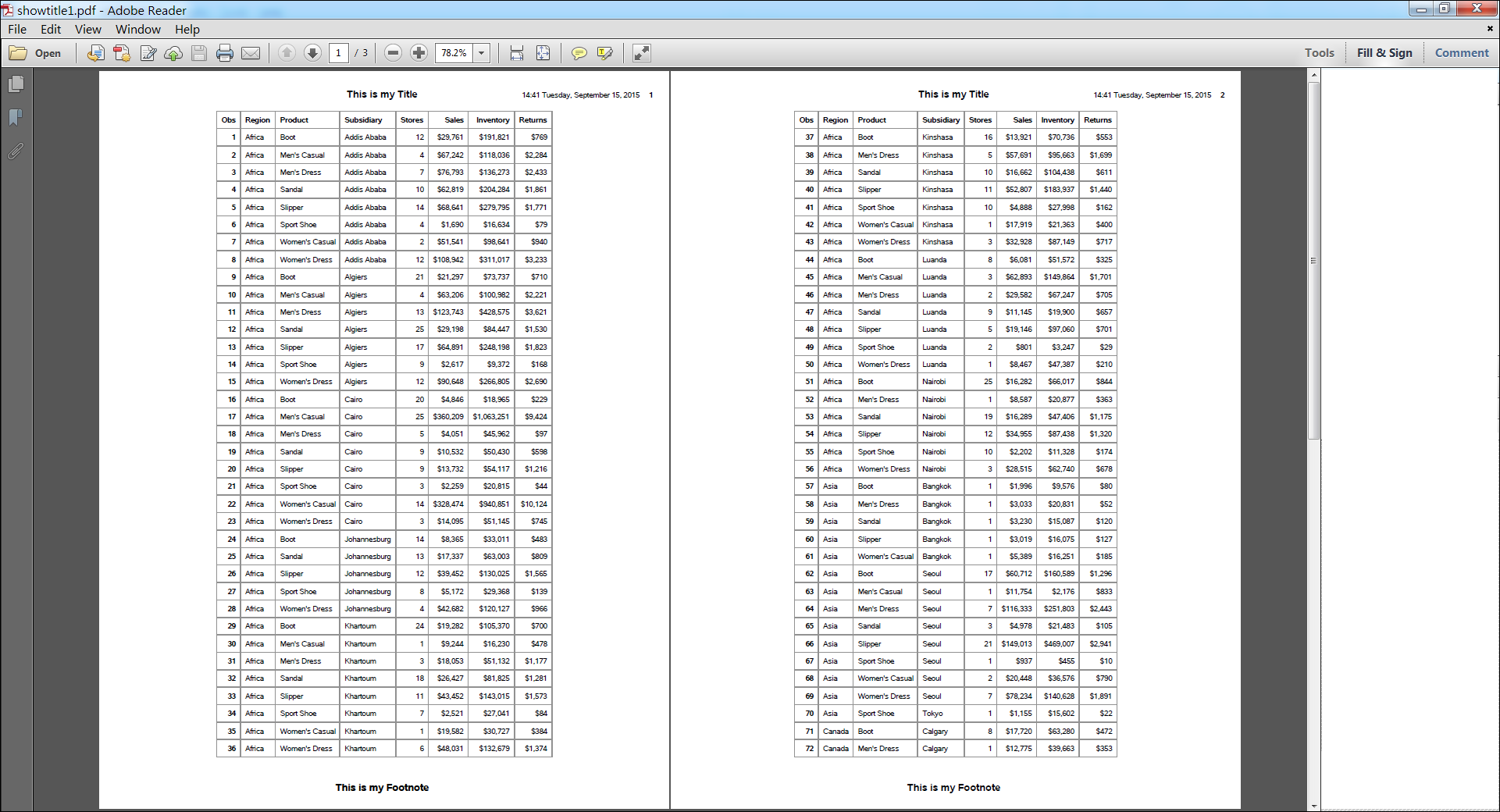
Task: Click the zoom percentage field showing 78.2%
Action: pos(454,53)
